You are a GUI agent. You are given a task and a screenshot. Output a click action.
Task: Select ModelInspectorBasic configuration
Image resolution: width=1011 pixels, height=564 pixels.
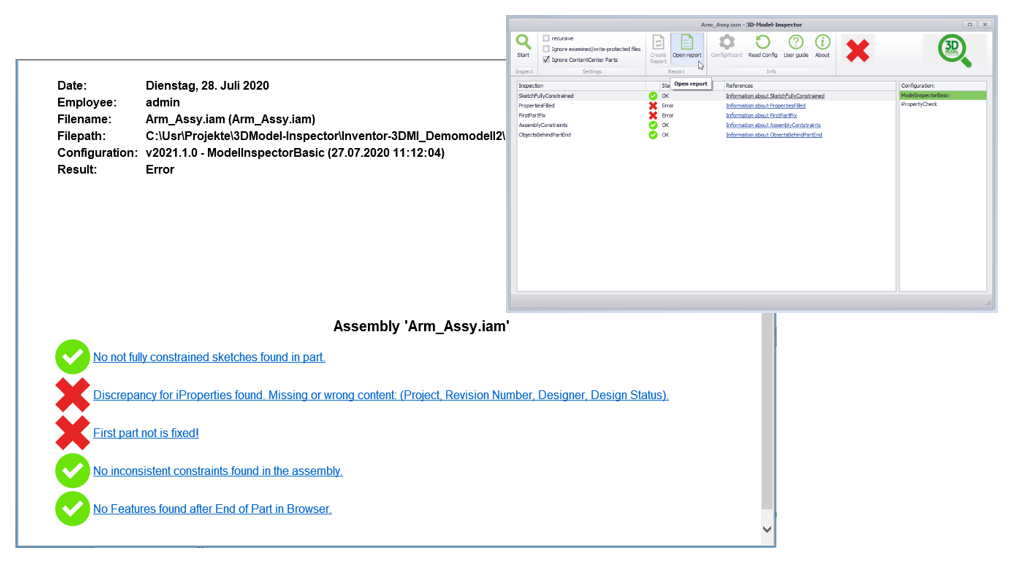click(x=943, y=95)
